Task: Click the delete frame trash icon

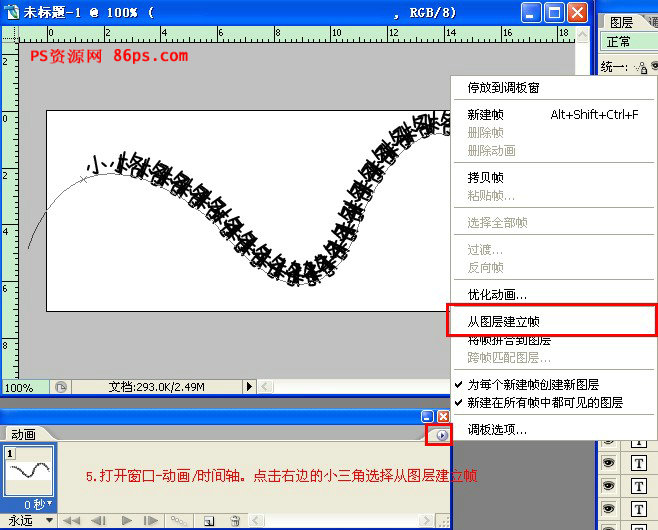Action: 235,521
